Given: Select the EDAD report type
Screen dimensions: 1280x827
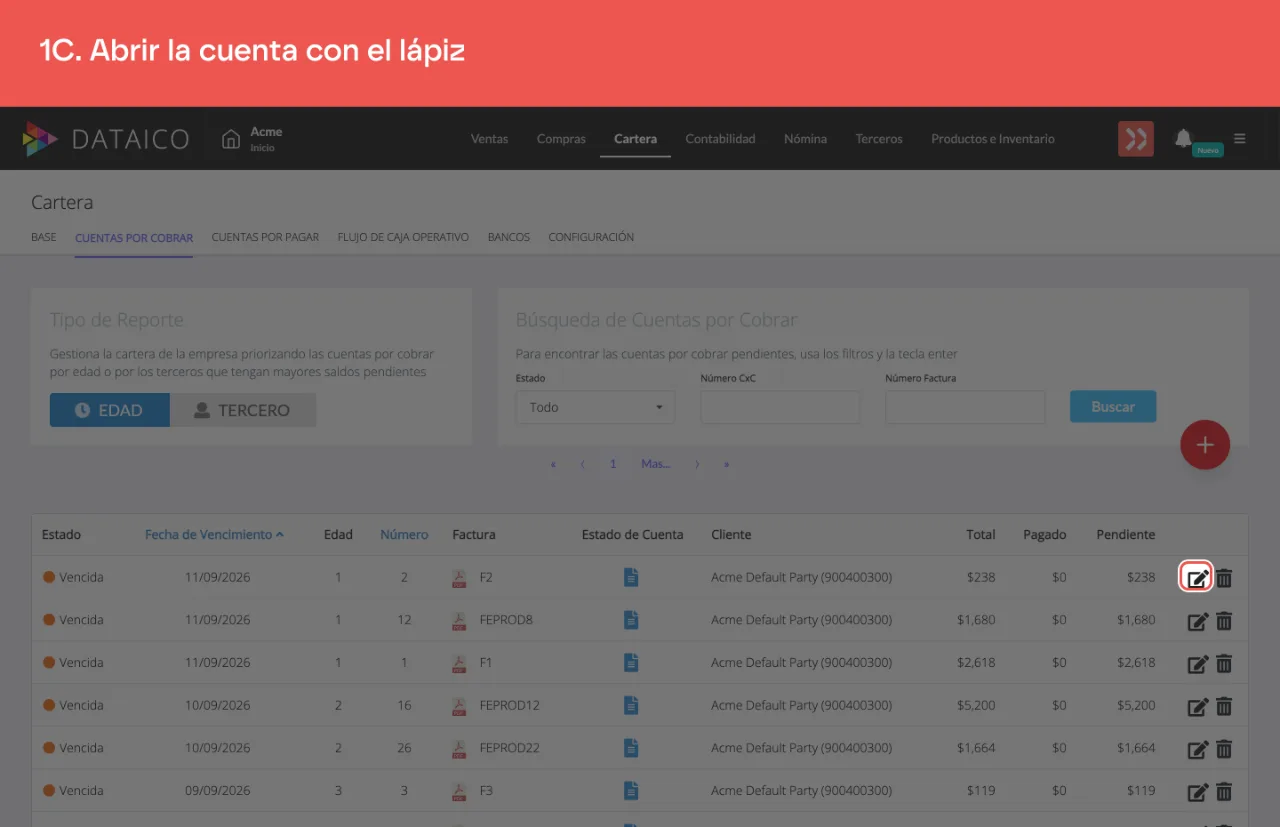Looking at the screenshot, I should coord(110,410).
